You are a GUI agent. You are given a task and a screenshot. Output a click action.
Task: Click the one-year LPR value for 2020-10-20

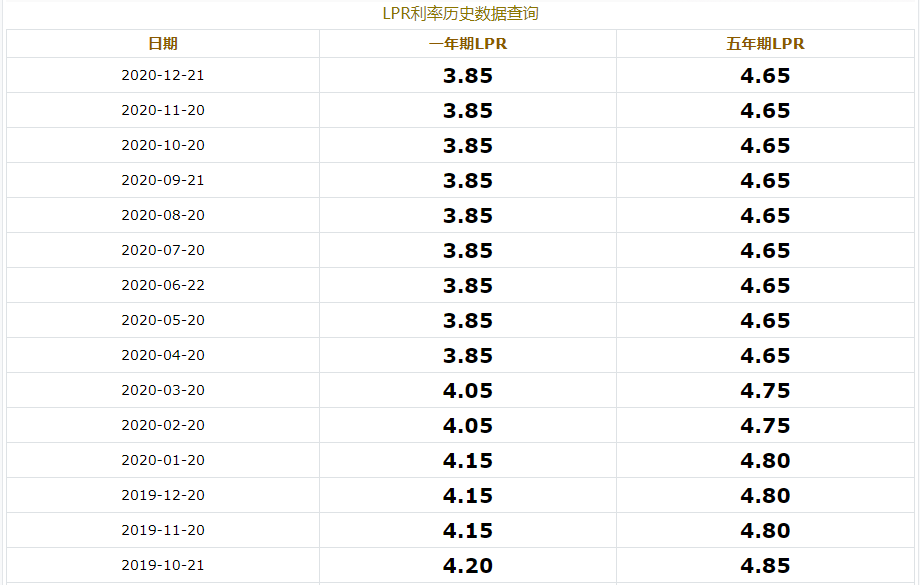coord(468,146)
